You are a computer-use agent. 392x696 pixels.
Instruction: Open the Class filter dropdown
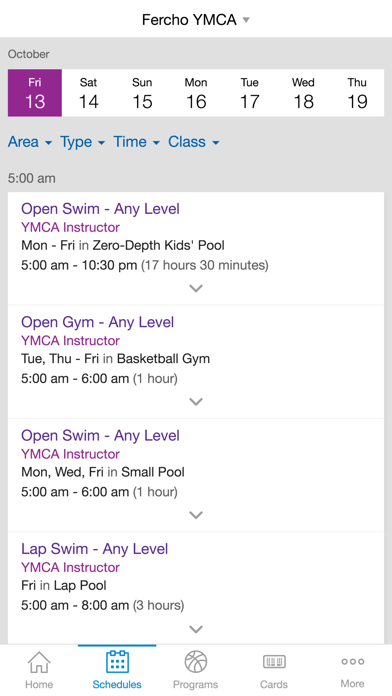tap(194, 142)
